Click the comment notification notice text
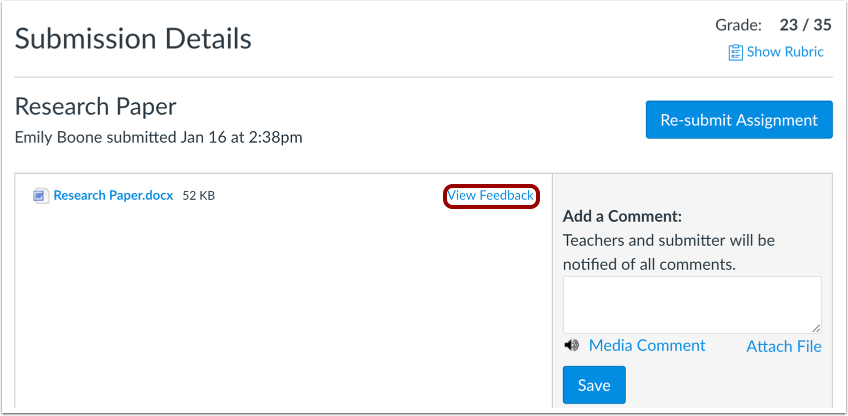 pyautogui.click(x=669, y=252)
